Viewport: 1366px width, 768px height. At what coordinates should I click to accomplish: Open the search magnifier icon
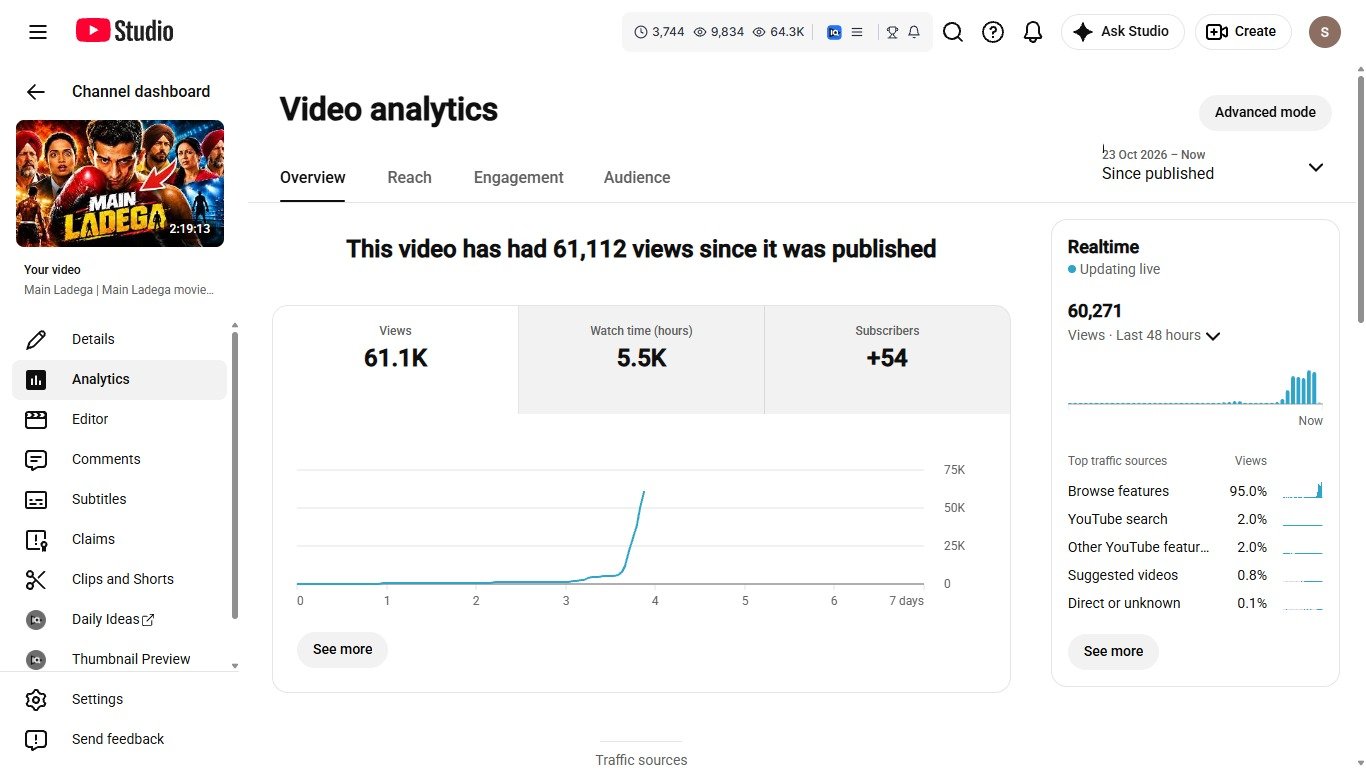coord(953,32)
